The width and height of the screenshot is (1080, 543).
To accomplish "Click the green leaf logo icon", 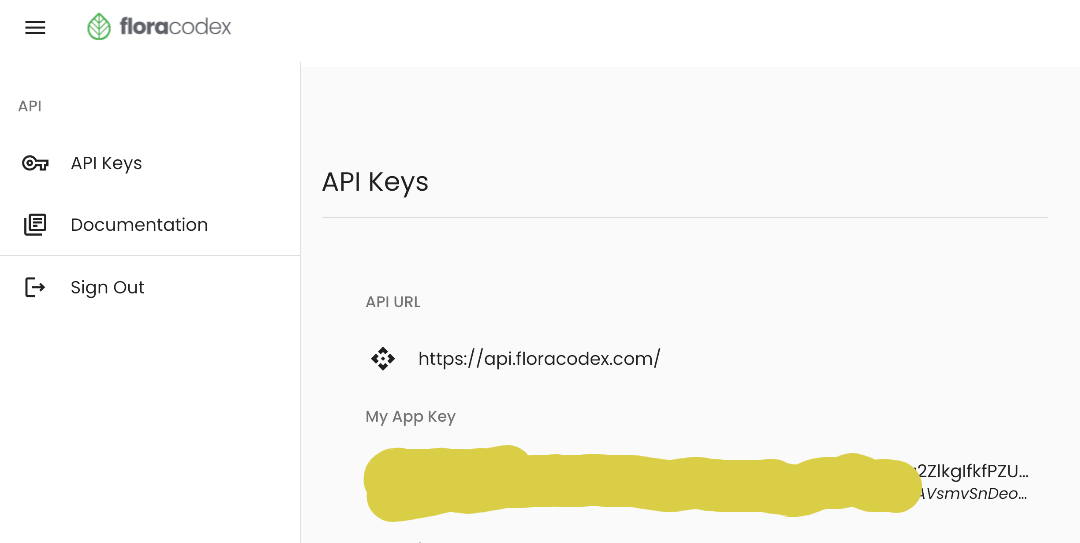I will pyautogui.click(x=99, y=27).
